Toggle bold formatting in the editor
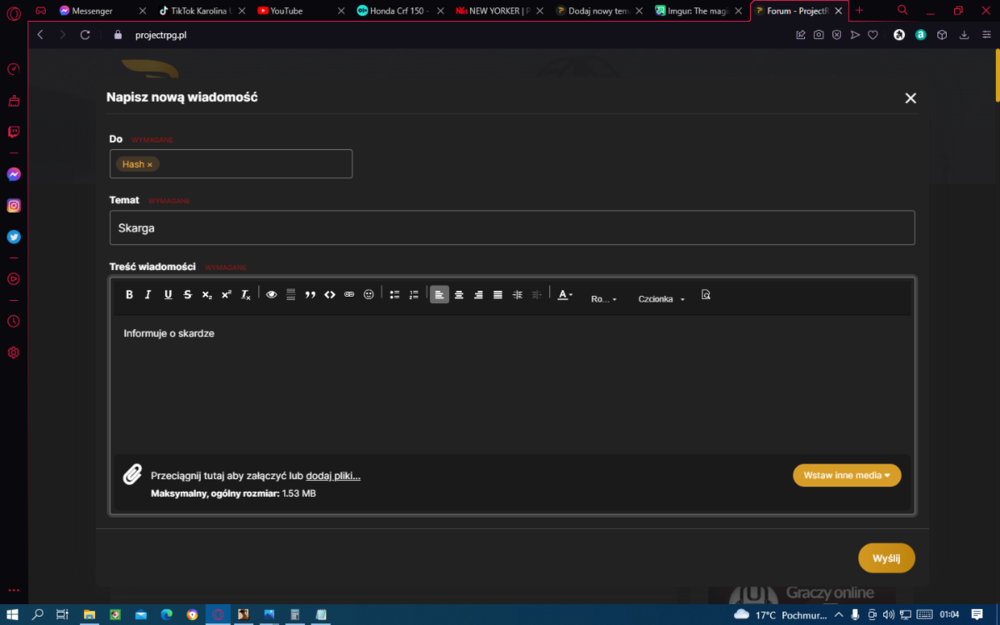 (x=129, y=295)
